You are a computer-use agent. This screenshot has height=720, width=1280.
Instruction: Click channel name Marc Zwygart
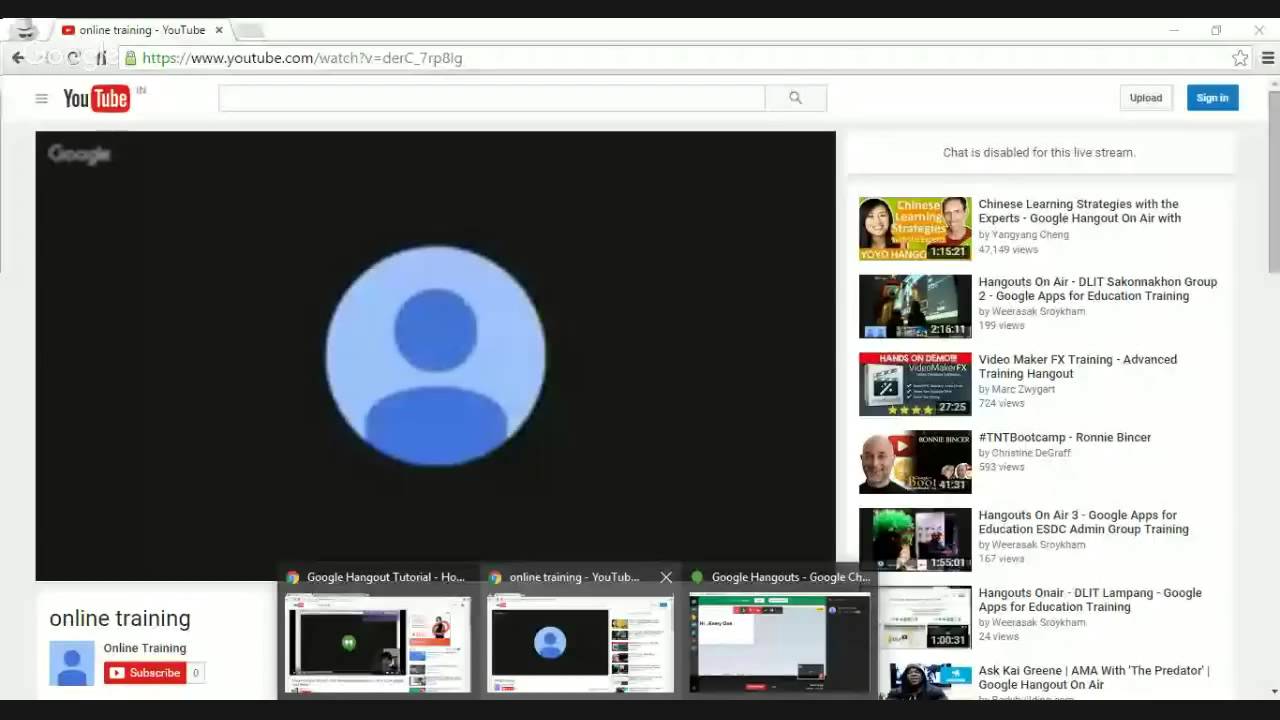coord(1023,390)
